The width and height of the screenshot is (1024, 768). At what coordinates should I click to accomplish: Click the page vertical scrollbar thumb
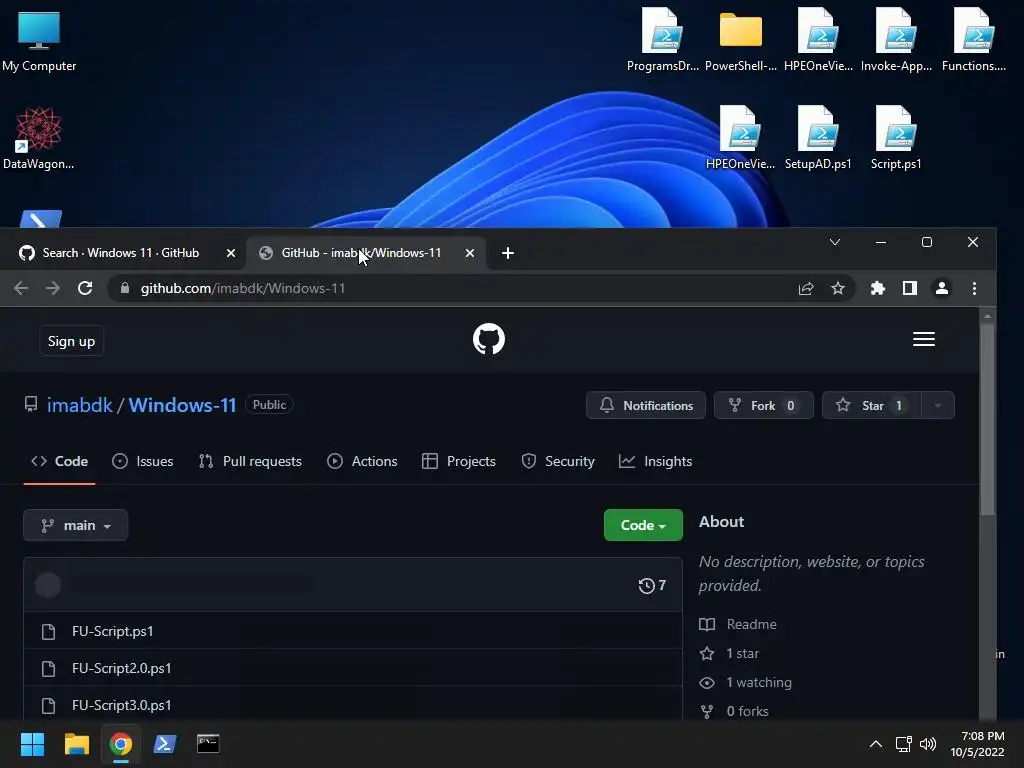(x=987, y=419)
